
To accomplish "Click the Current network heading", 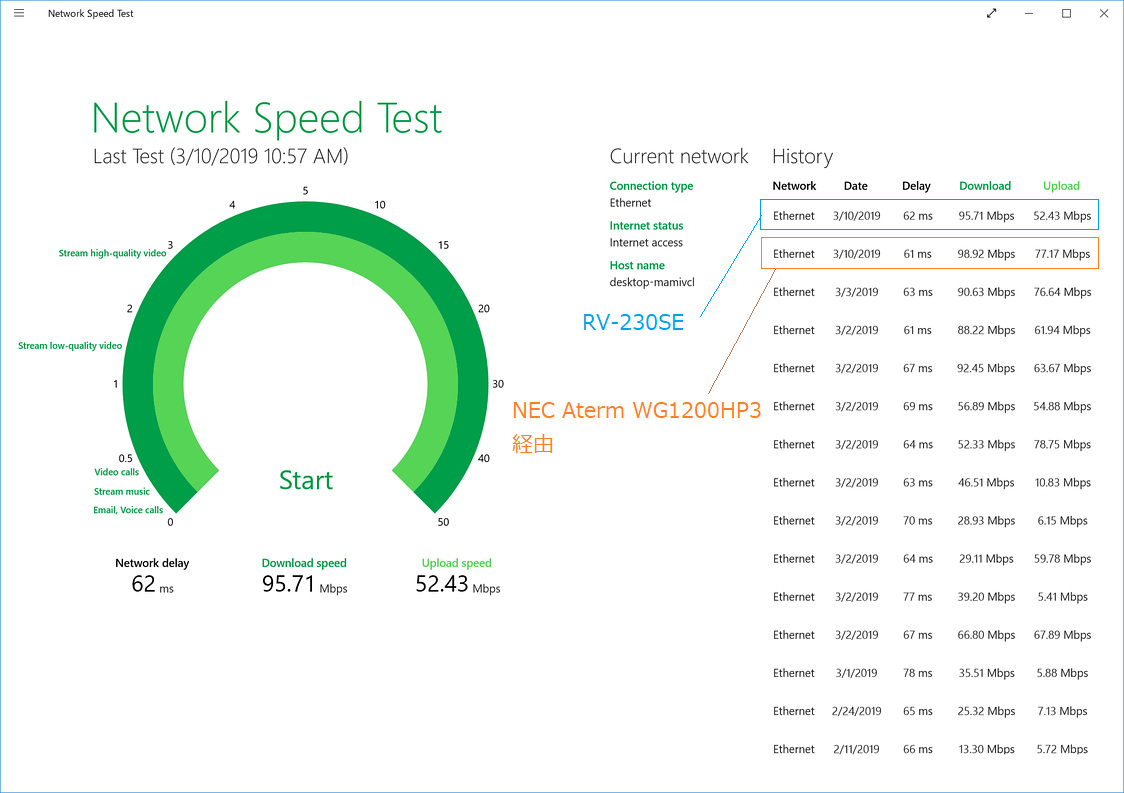I will point(678,156).
